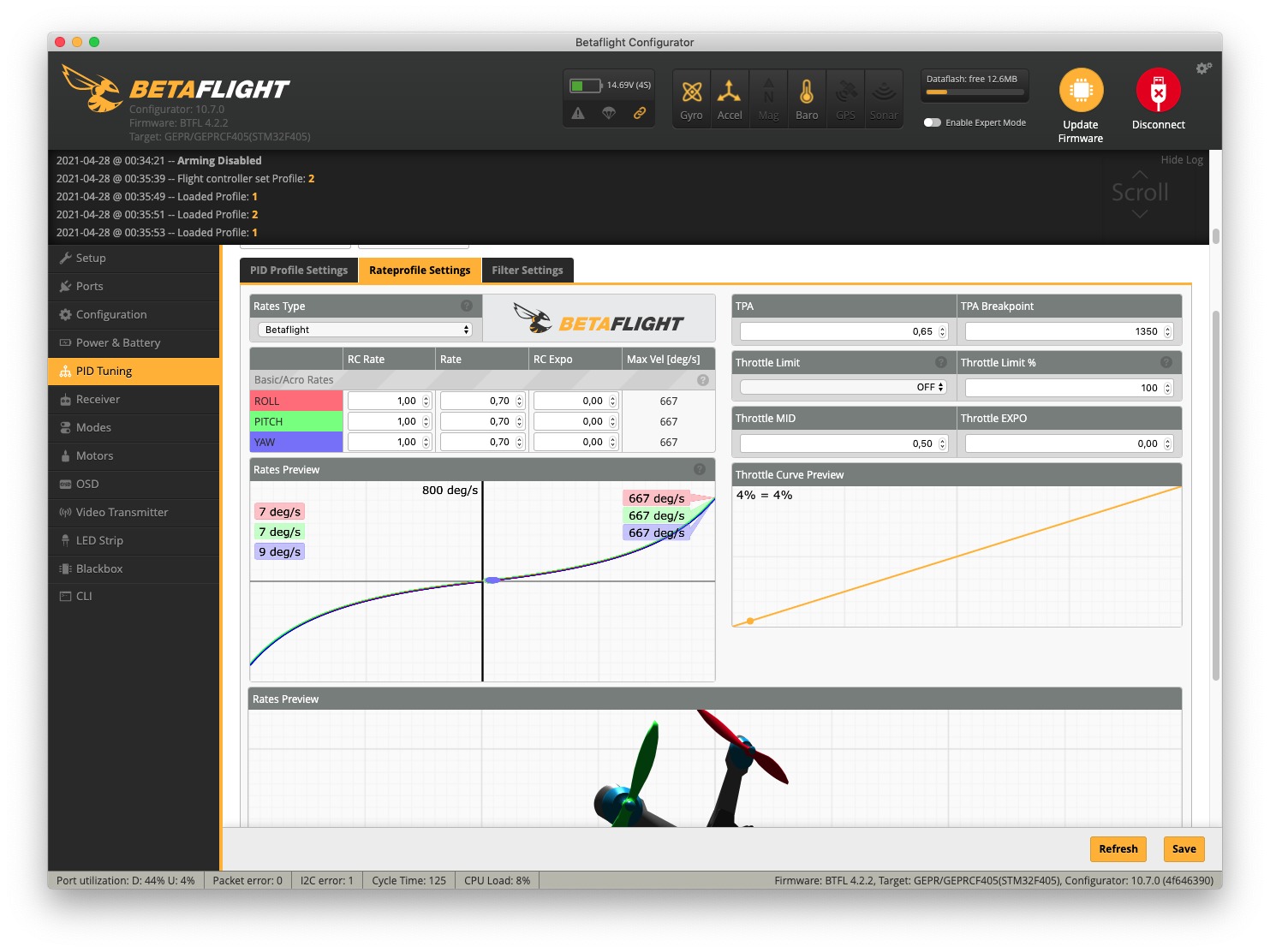
Task: Click the Dataflash free space progress bar
Action: coord(974,92)
